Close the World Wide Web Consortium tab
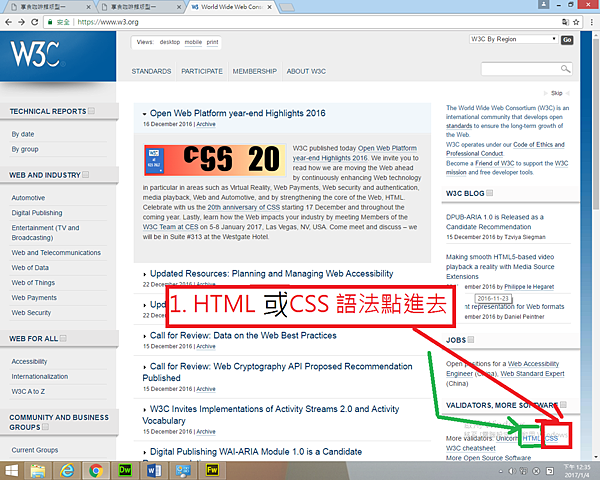600x480 pixels. pyautogui.click(x=269, y=7)
